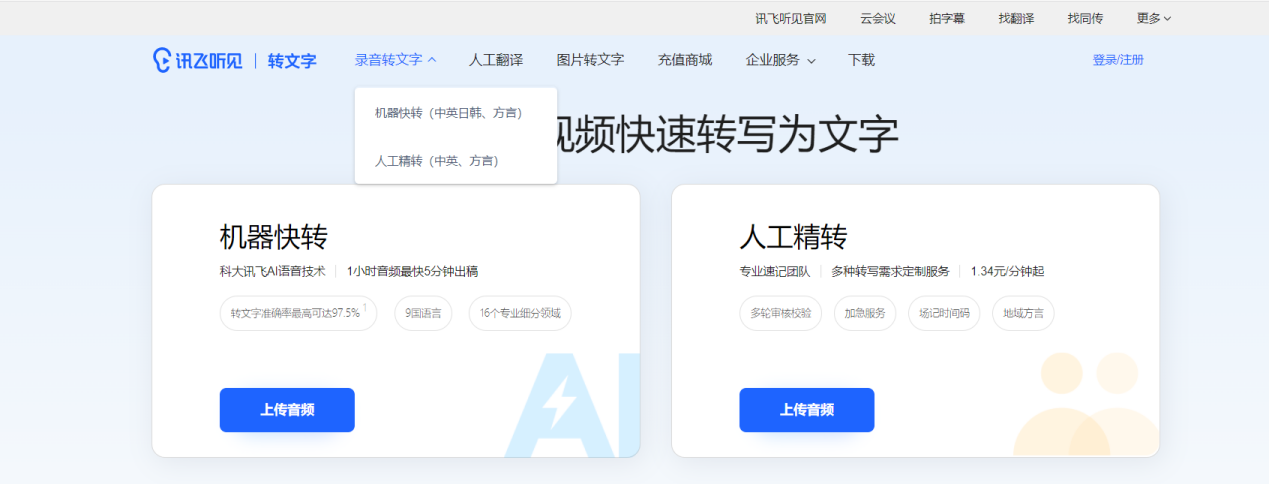The width and height of the screenshot is (1269, 484).
Task: Click 登录/注册 link
Action: click(1118, 60)
